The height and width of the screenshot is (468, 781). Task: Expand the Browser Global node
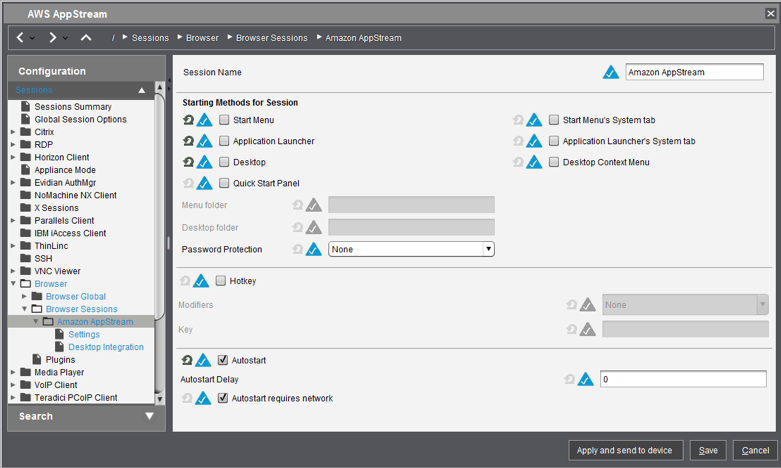tap(24, 296)
